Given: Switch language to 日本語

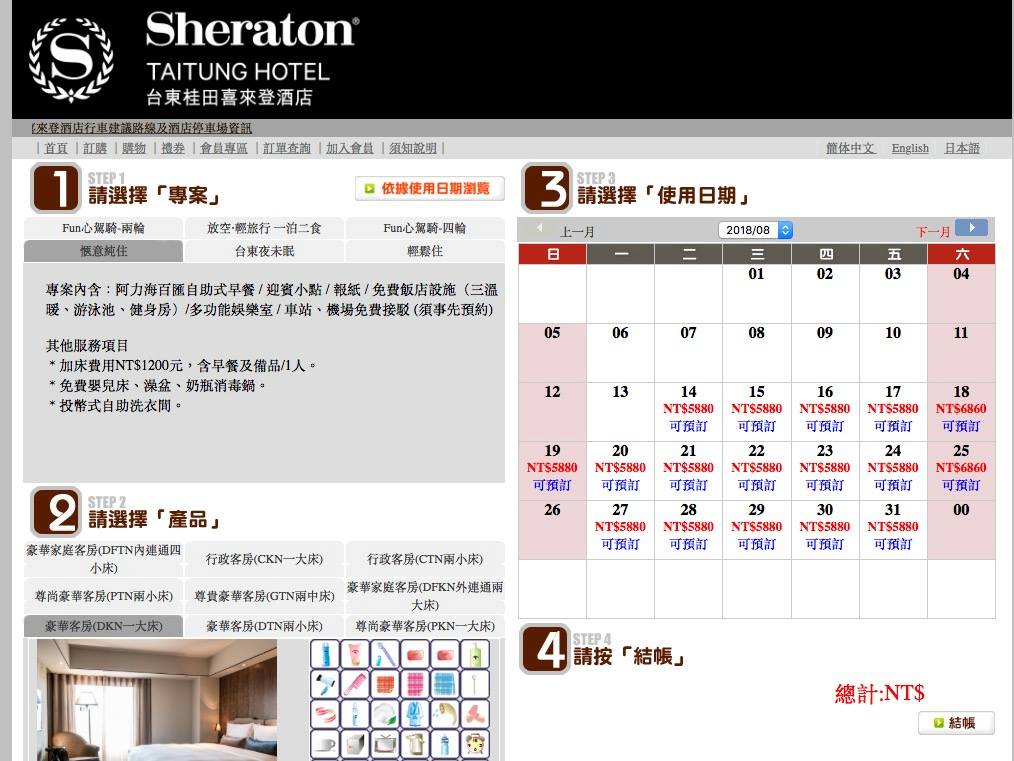Looking at the screenshot, I should click(962, 148).
